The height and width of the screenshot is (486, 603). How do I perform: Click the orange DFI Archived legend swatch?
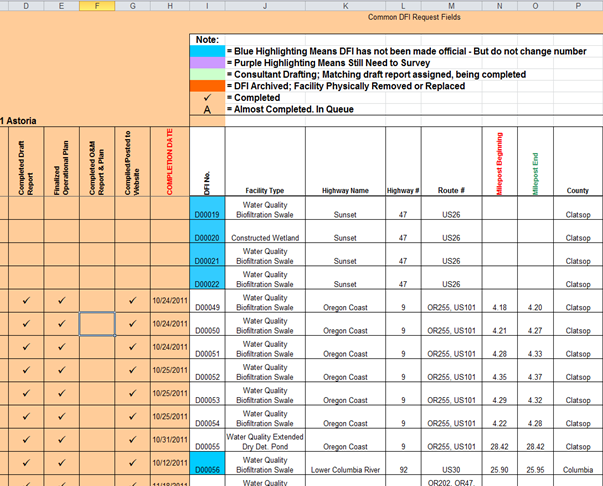coord(207,86)
